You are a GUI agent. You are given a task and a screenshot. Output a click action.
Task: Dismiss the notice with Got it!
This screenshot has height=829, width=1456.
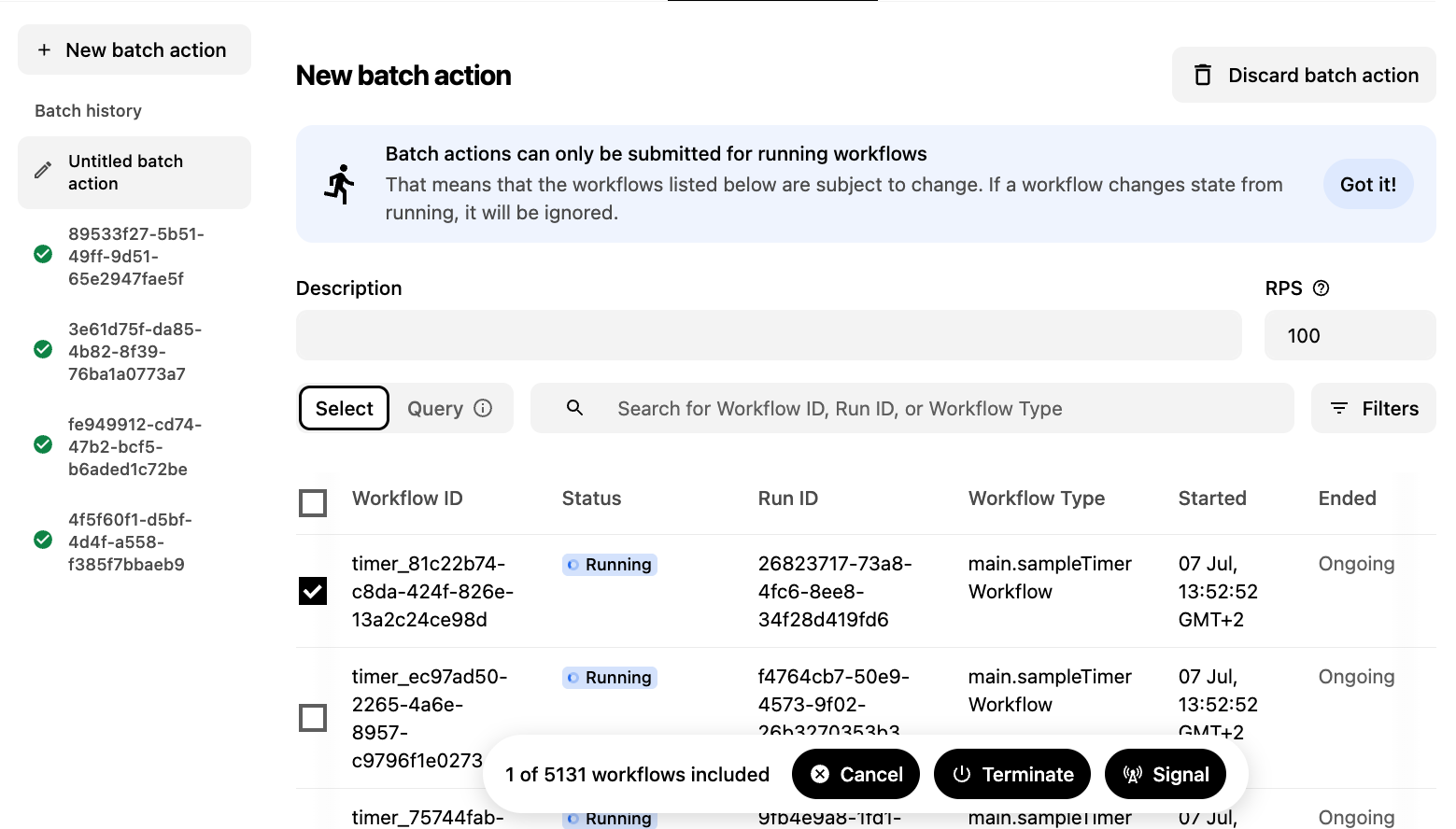coord(1368,184)
